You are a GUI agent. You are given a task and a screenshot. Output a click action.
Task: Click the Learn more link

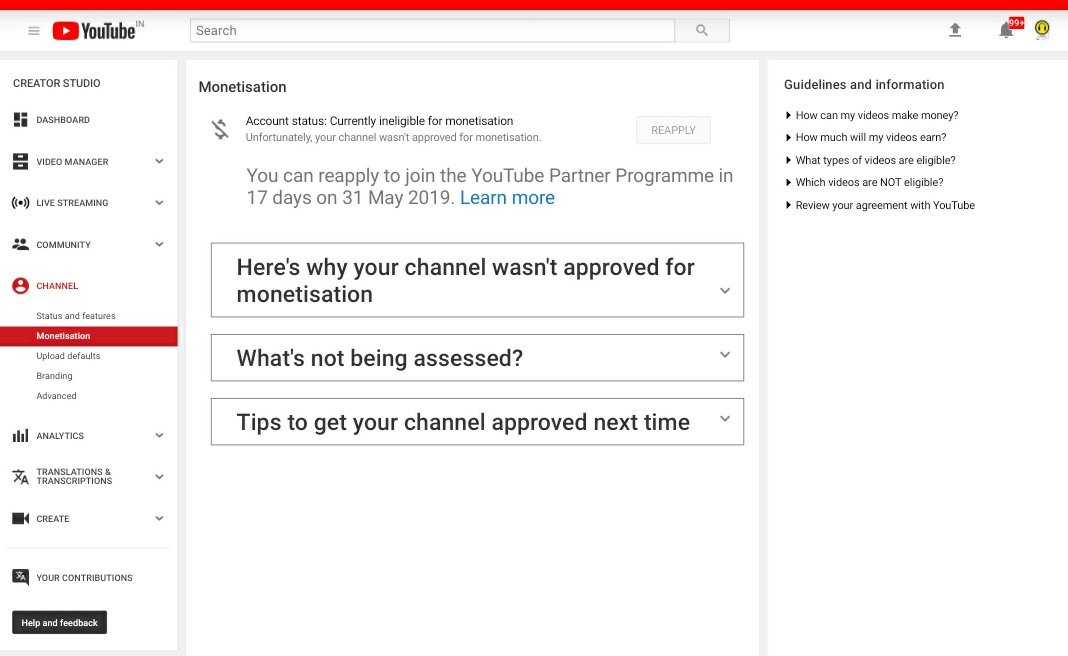point(507,198)
